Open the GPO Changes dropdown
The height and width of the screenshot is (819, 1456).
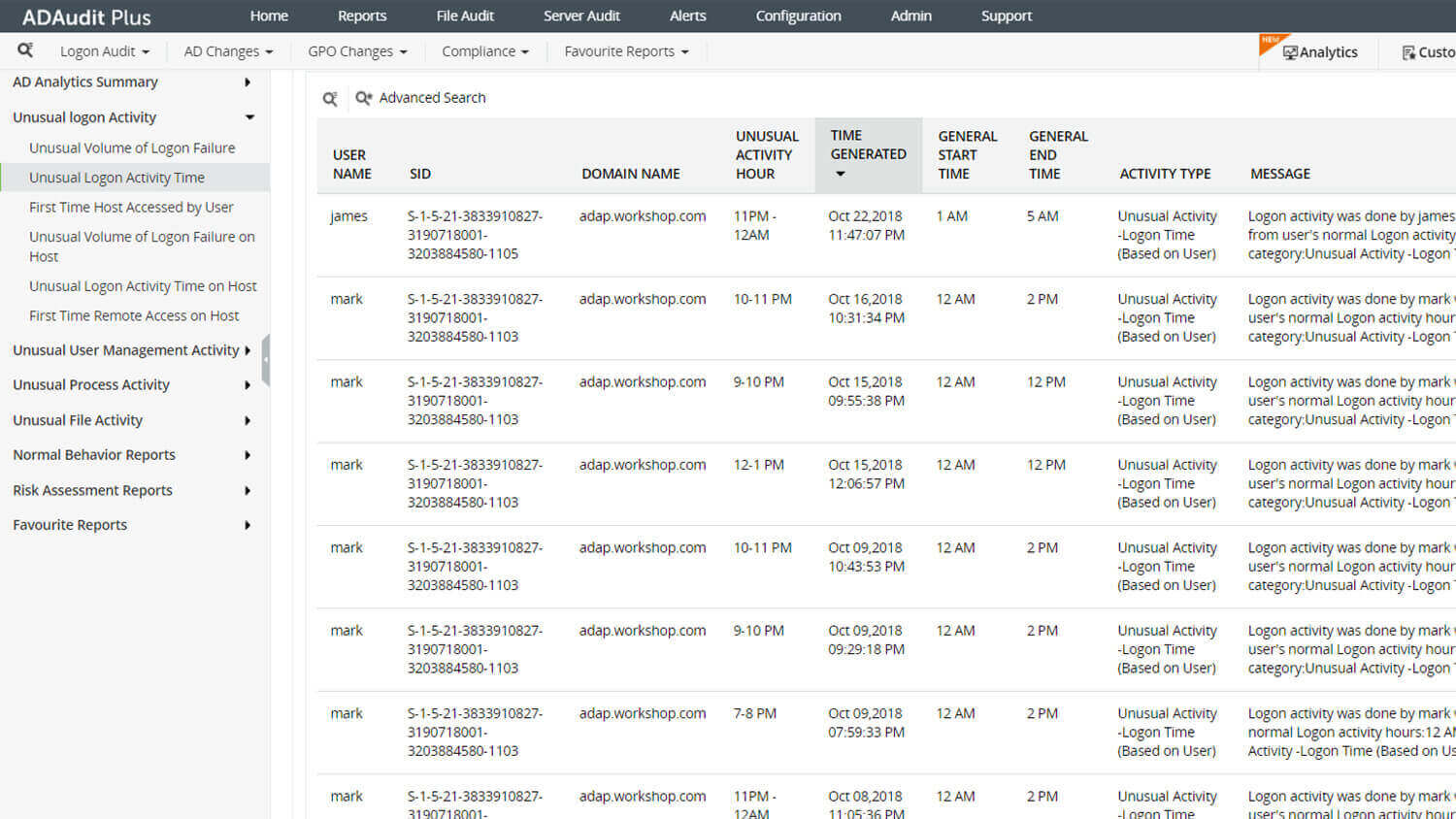356,51
